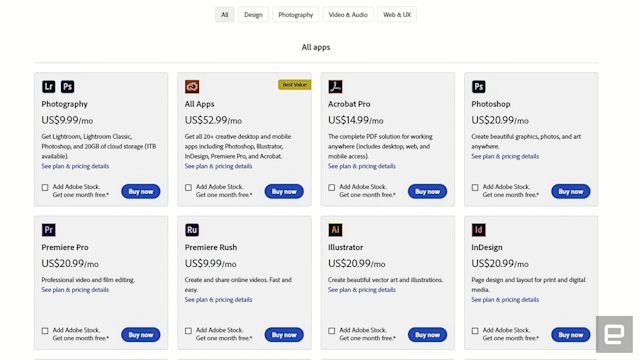
Task: Open All Apps plan & pricing details
Action: (x=218, y=166)
